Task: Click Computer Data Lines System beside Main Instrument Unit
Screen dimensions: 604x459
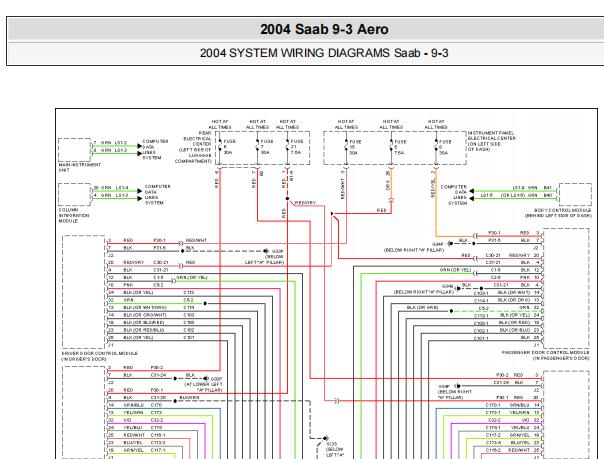Action: pyautogui.click(x=155, y=149)
